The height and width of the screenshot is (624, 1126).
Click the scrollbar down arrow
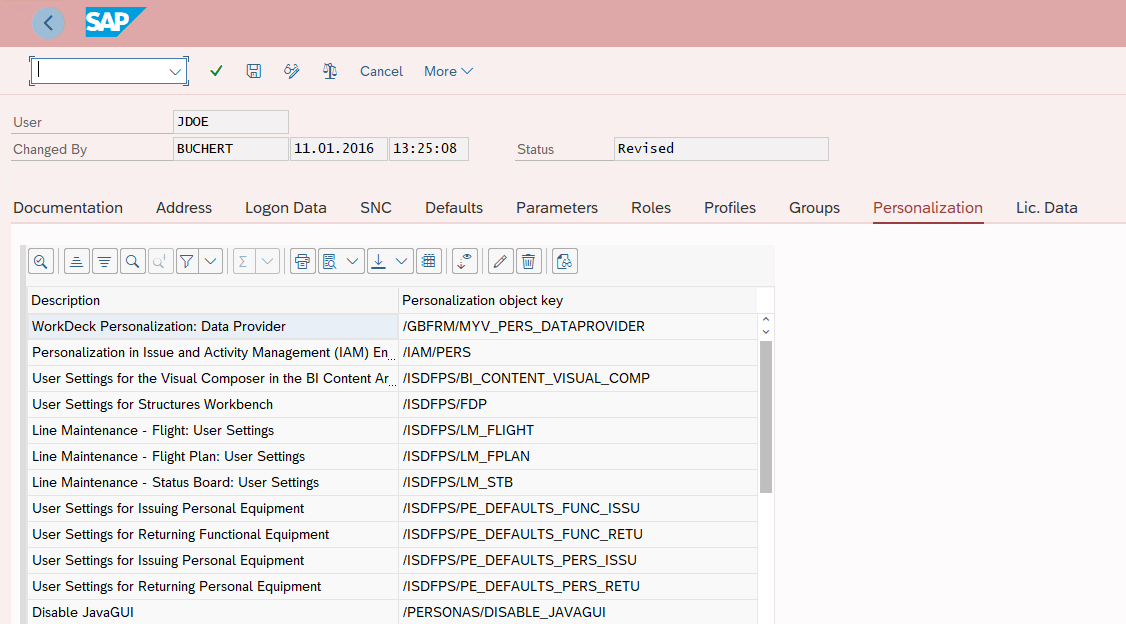coord(766,332)
